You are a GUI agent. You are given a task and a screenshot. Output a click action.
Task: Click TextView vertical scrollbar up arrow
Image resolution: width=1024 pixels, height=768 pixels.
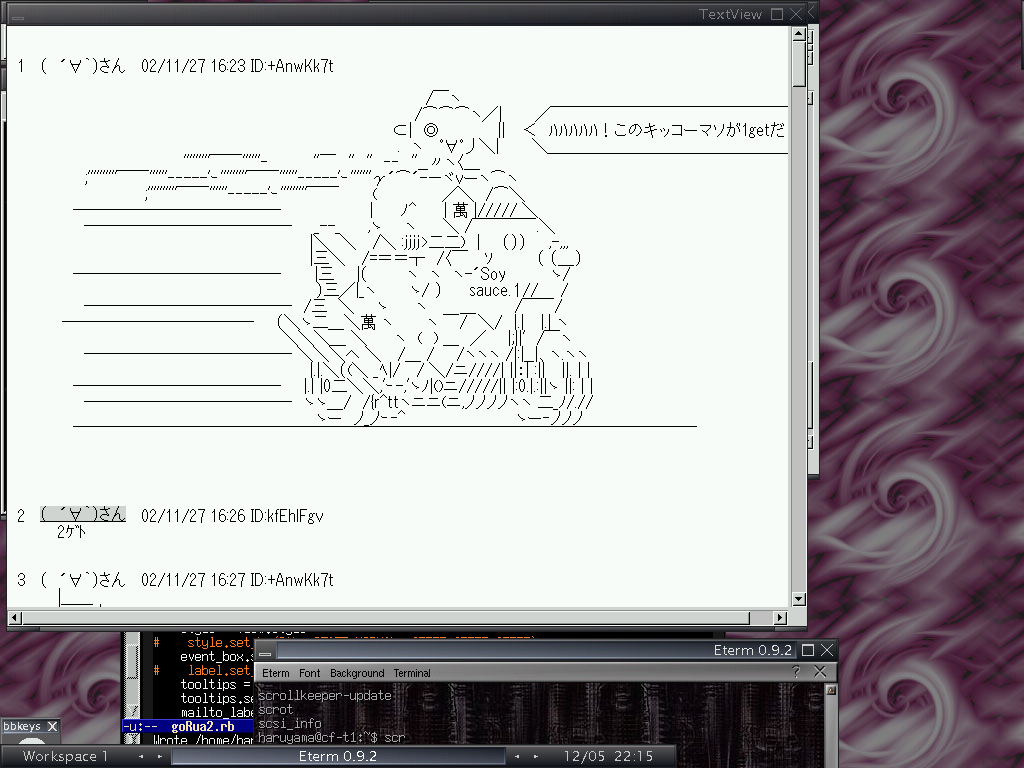[x=799, y=35]
